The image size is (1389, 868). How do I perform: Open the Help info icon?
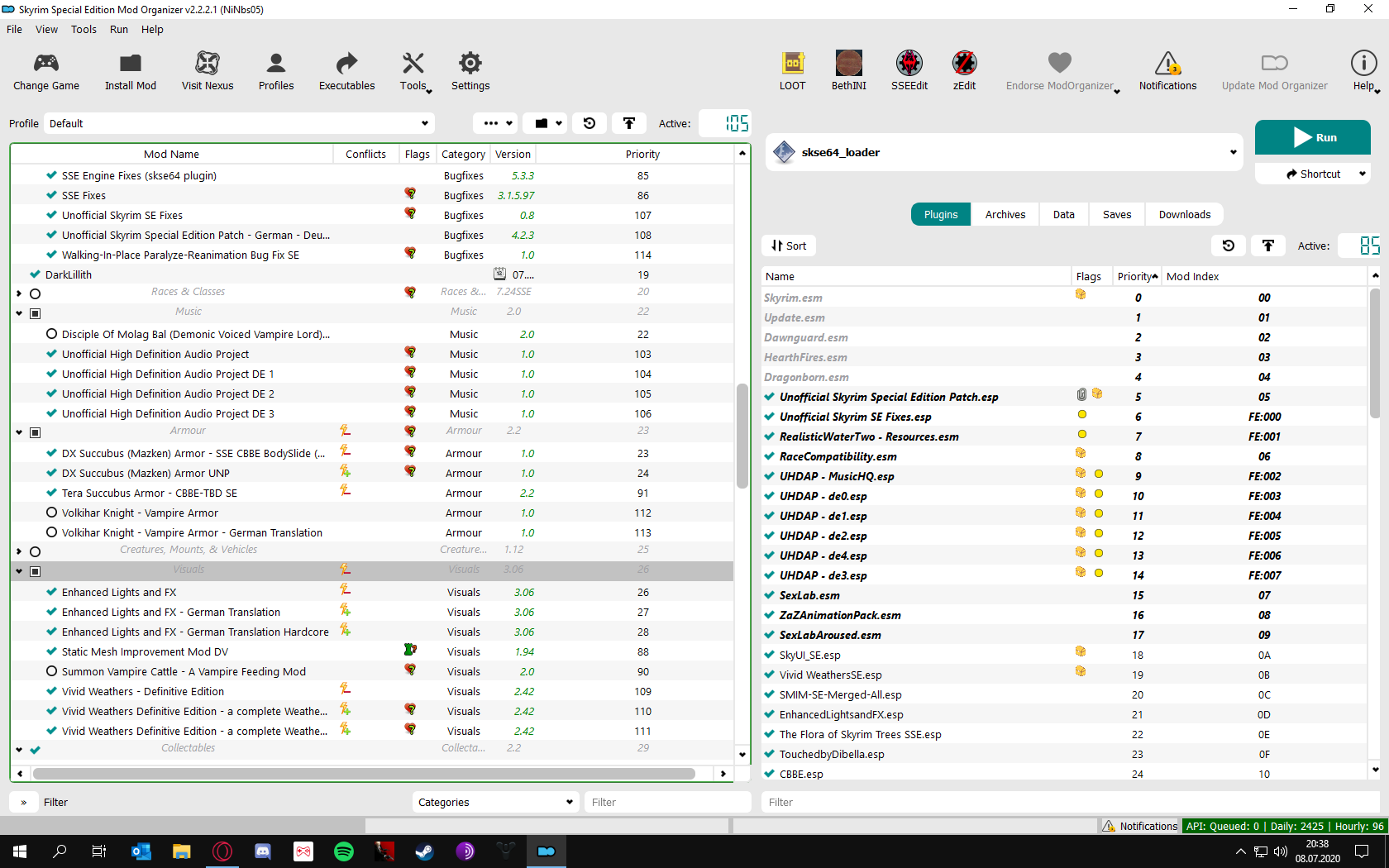[1363, 63]
